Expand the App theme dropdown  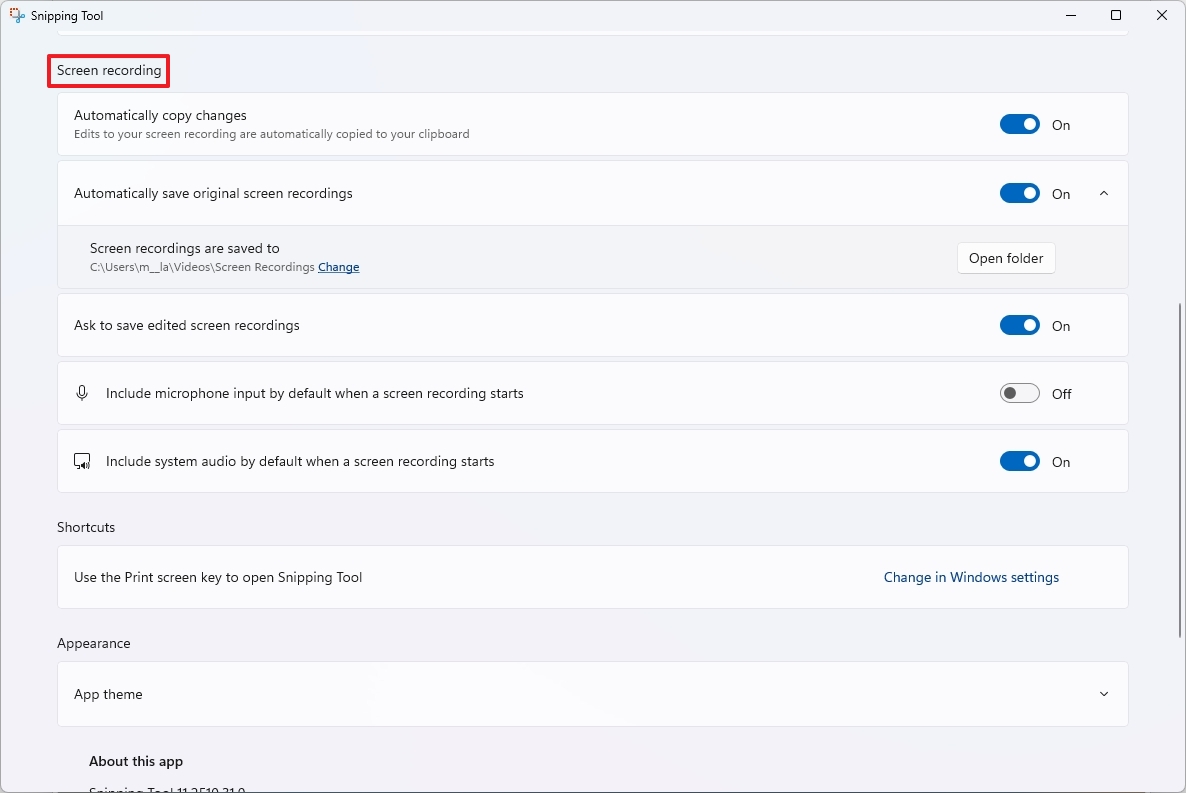1103,693
